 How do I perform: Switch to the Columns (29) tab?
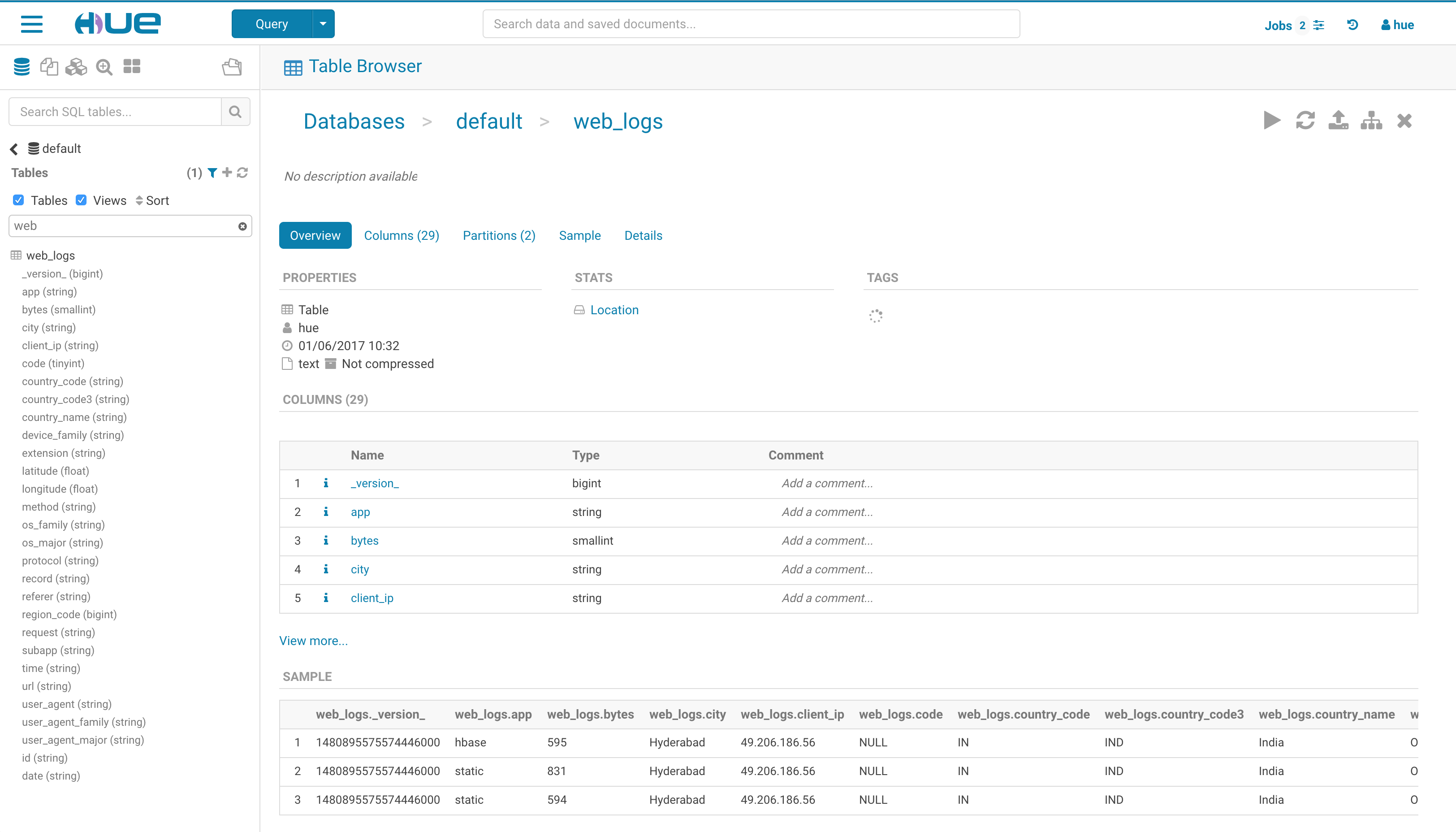(x=401, y=235)
